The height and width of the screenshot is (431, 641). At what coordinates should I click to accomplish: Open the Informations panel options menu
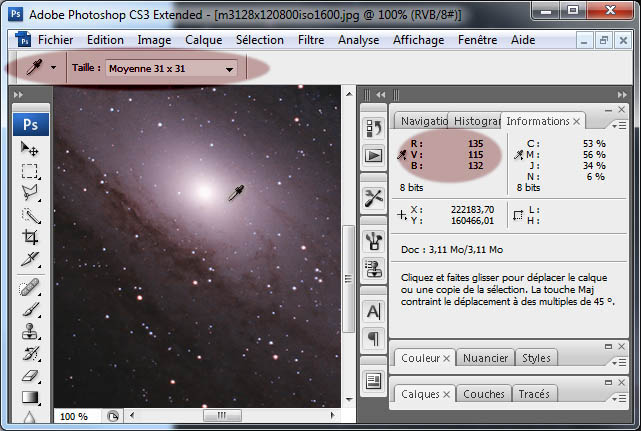point(620,125)
